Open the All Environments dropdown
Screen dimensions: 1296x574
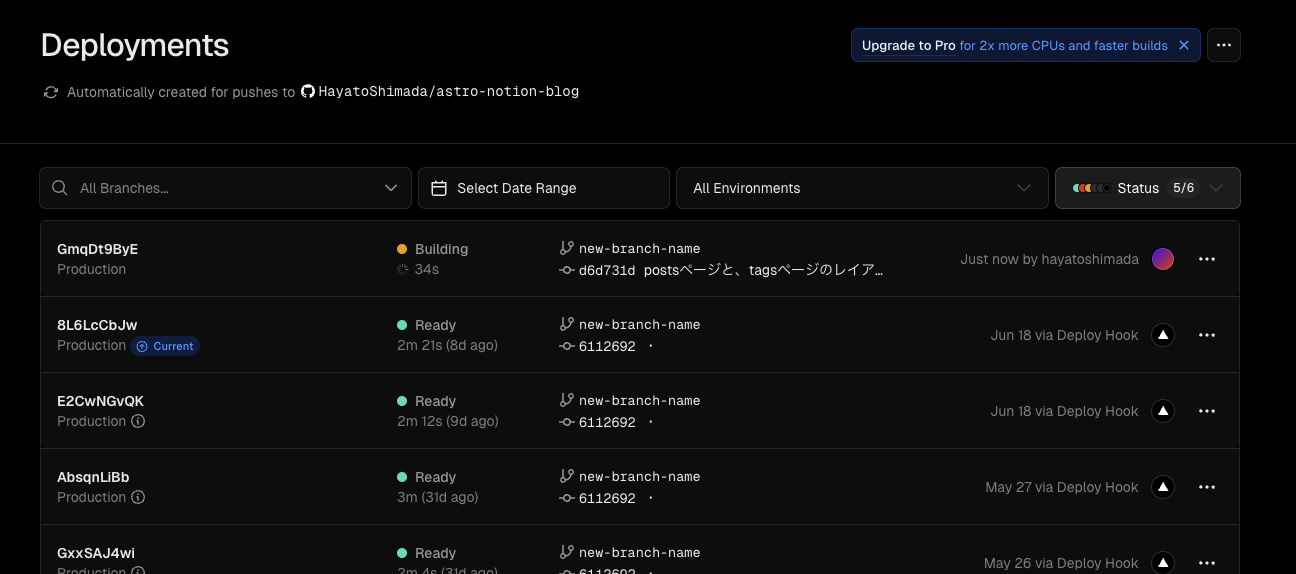pyautogui.click(x=862, y=188)
